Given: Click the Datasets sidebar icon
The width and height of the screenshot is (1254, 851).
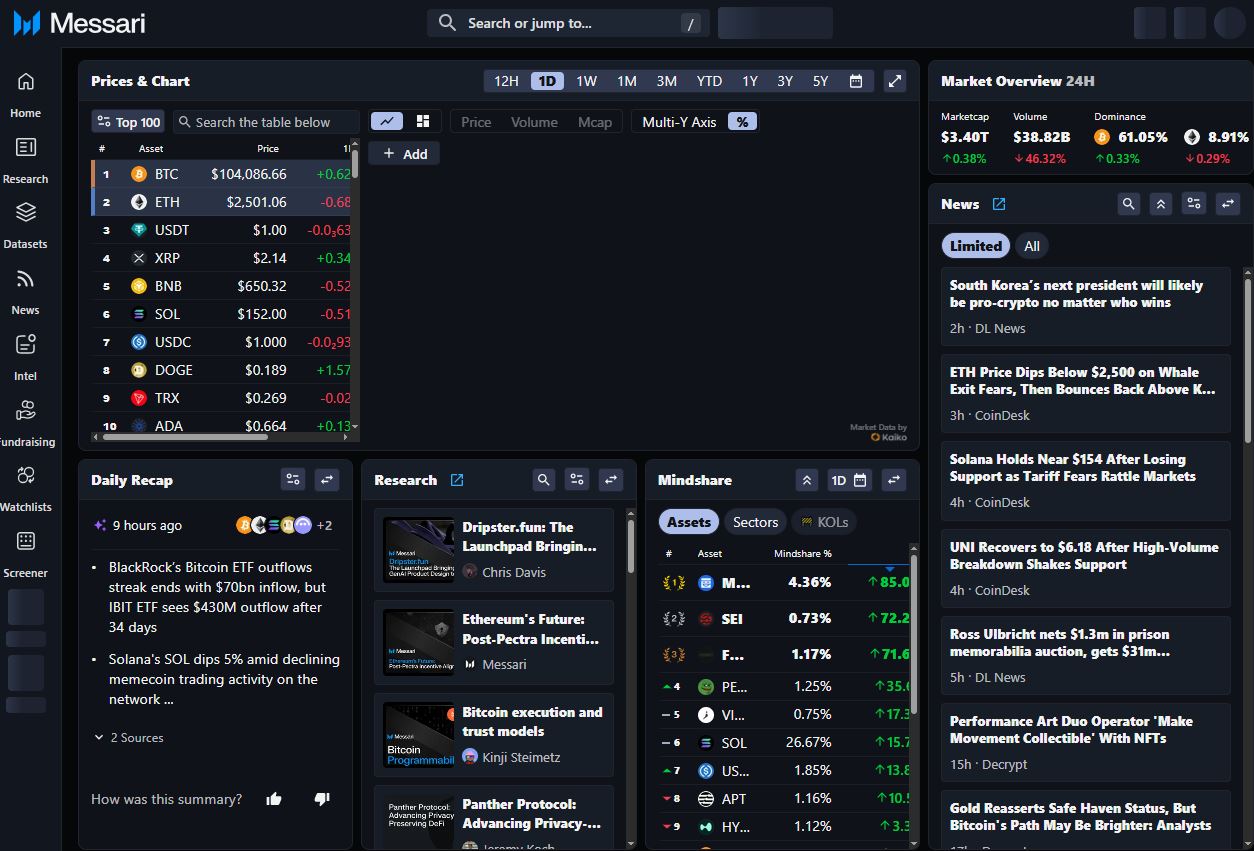Looking at the screenshot, I should [x=26, y=213].
